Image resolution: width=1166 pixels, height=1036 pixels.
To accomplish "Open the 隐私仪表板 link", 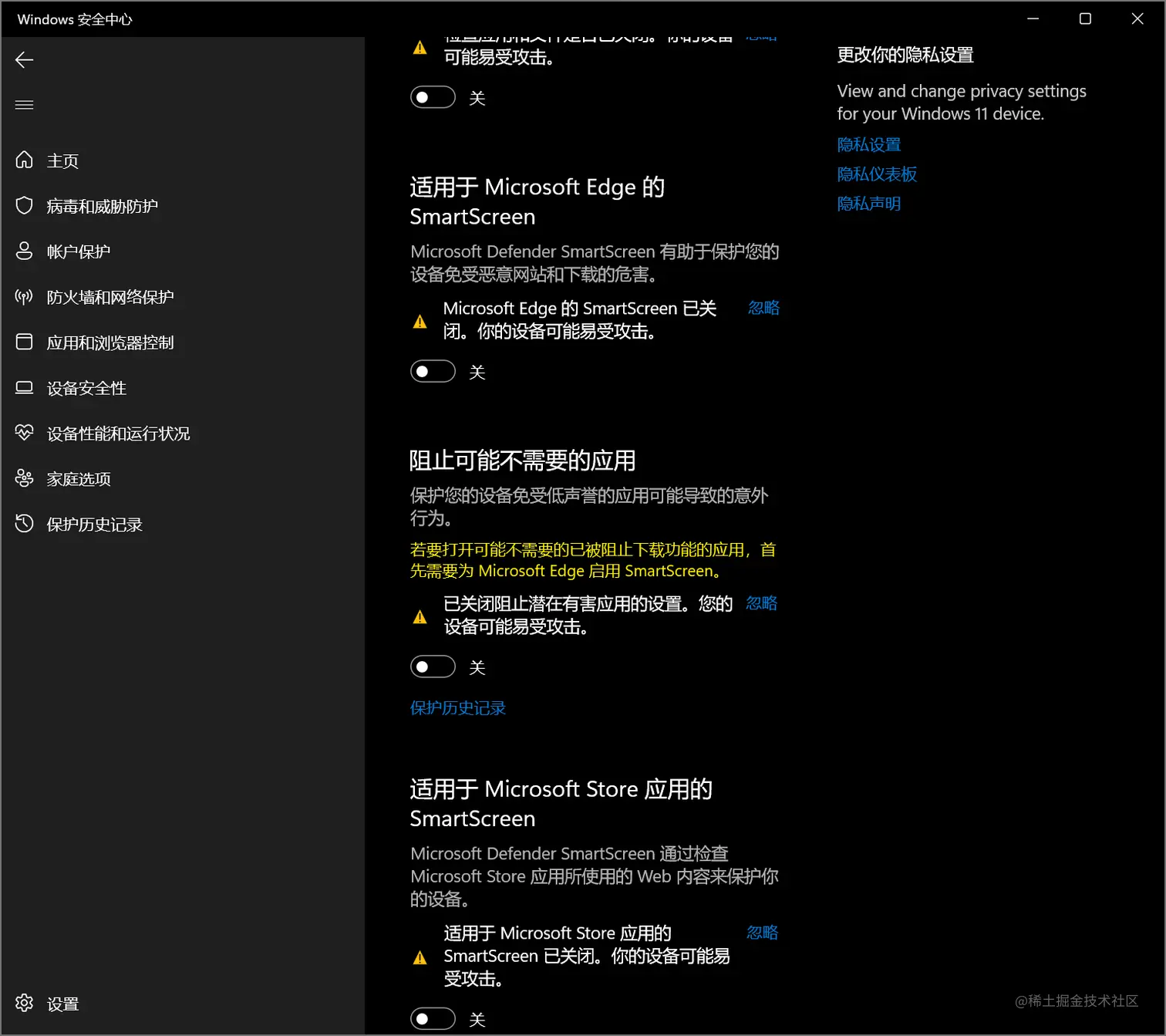I will [x=877, y=174].
